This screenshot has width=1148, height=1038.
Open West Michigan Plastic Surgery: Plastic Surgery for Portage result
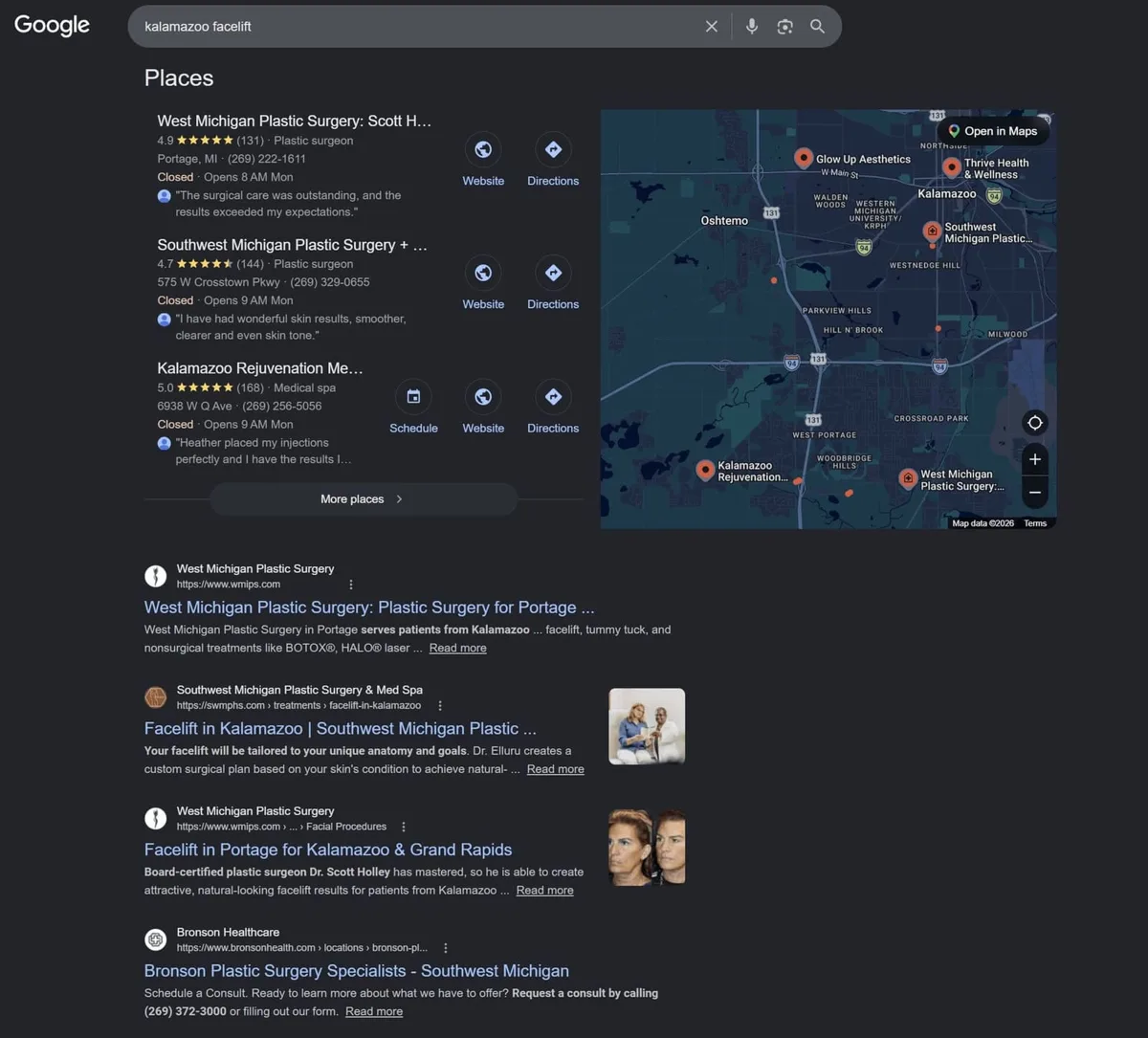tap(369, 607)
